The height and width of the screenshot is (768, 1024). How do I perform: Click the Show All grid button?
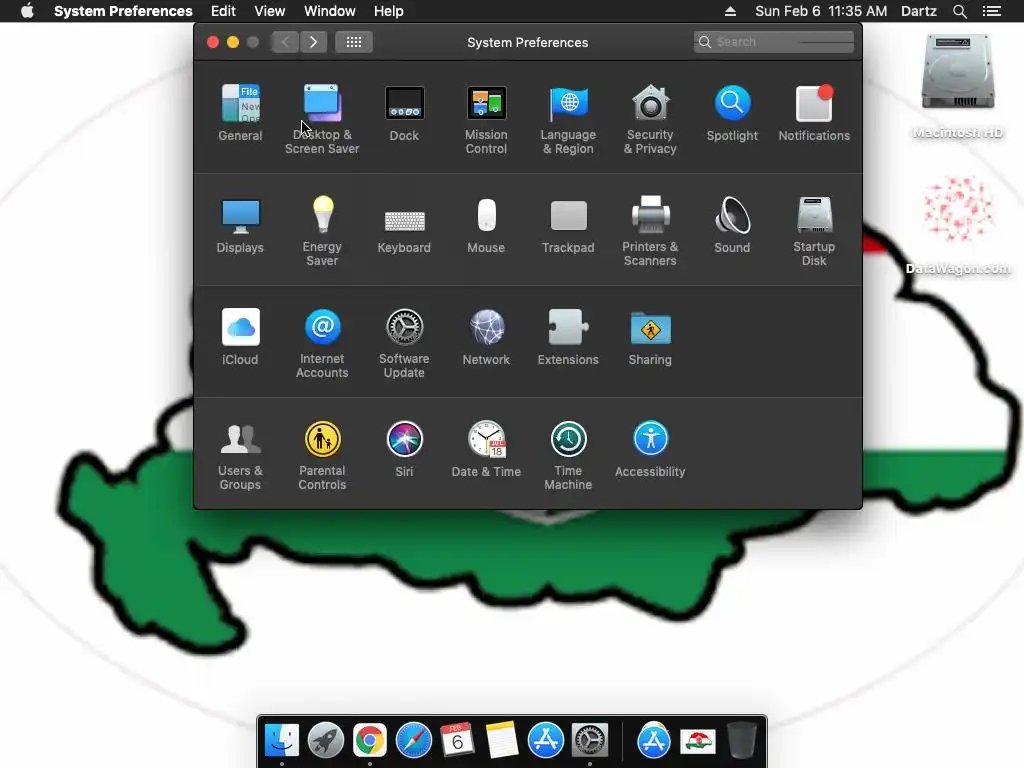(353, 42)
